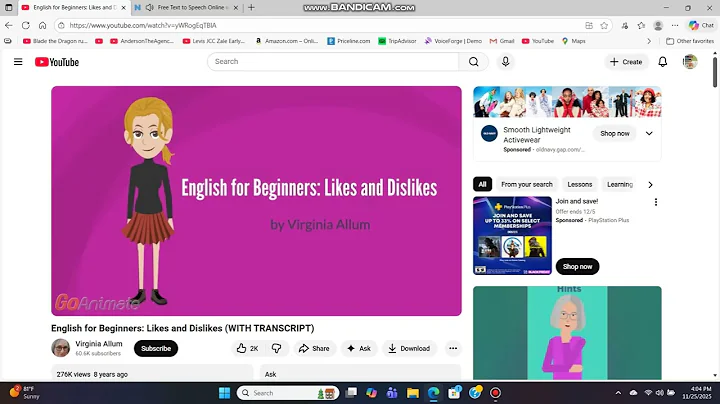720x404 pixels.
Task: Open options menu for PlayStation Plus ad
Action: click(x=656, y=202)
